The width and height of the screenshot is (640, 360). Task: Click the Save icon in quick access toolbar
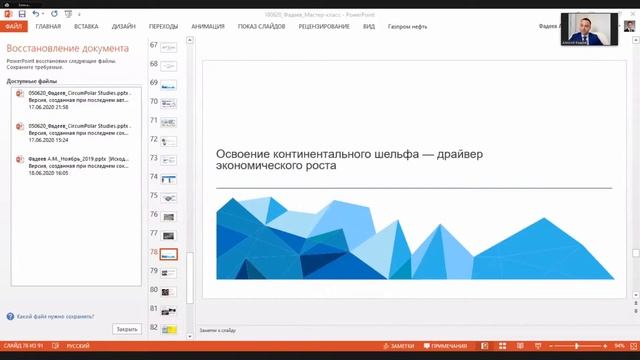(22, 14)
